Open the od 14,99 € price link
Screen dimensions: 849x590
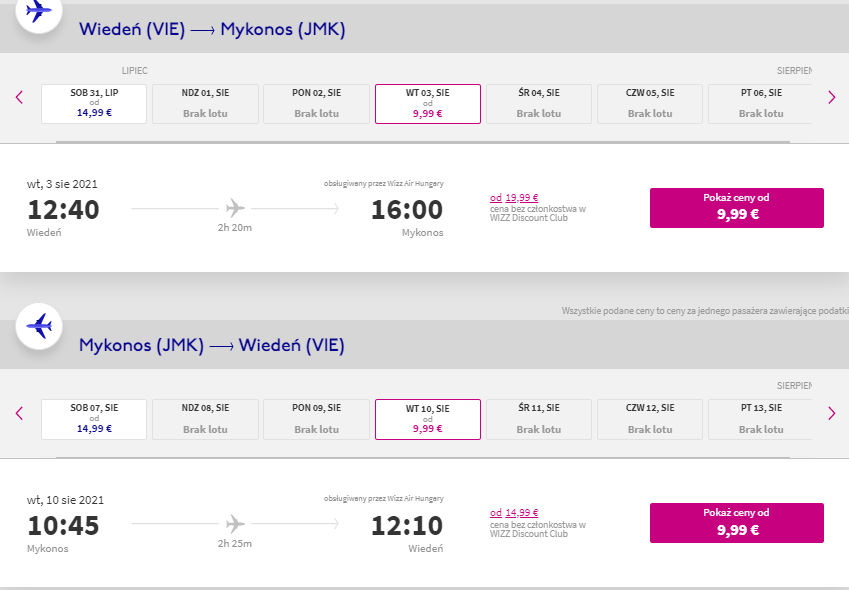pos(514,513)
